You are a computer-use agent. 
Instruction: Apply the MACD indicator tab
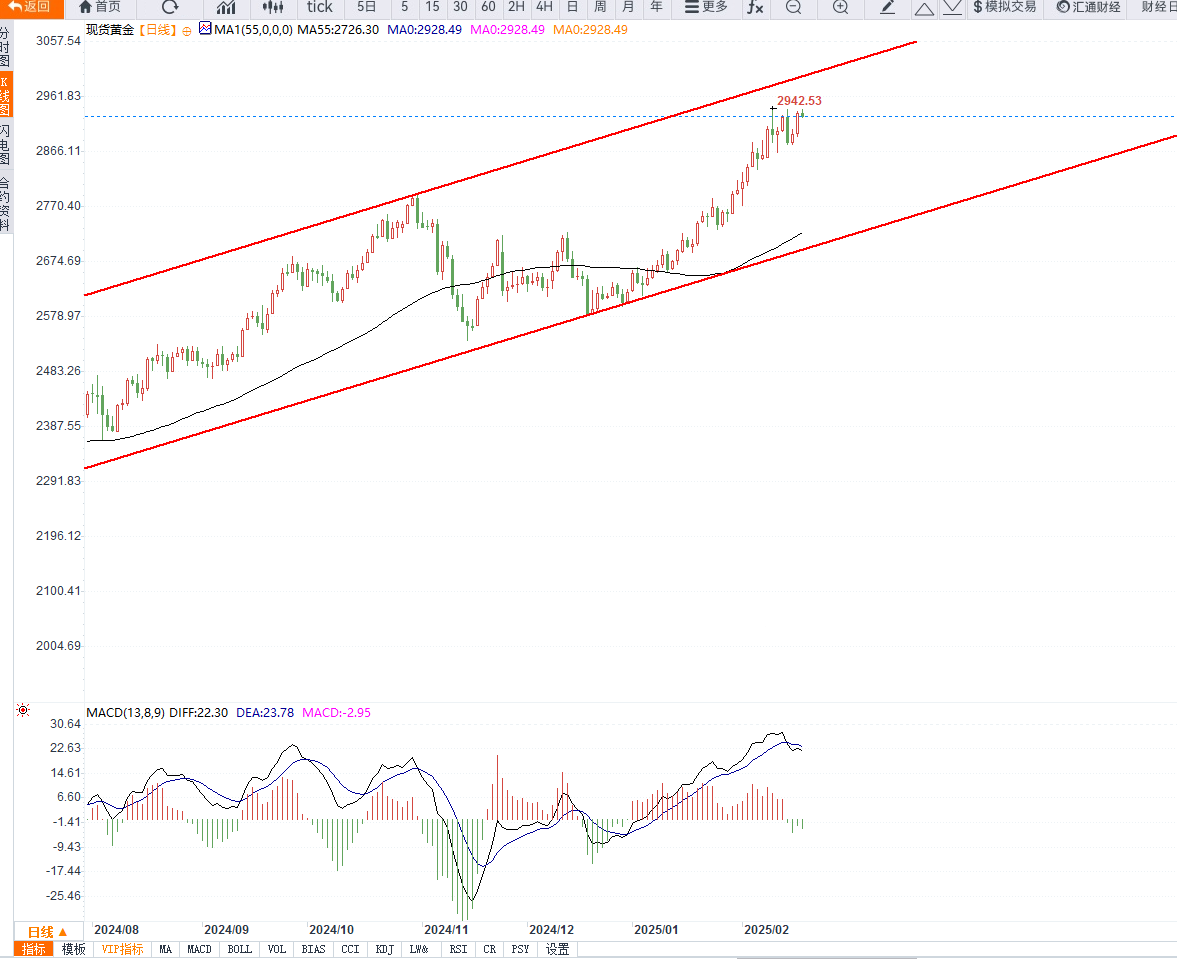pyautogui.click(x=199, y=949)
